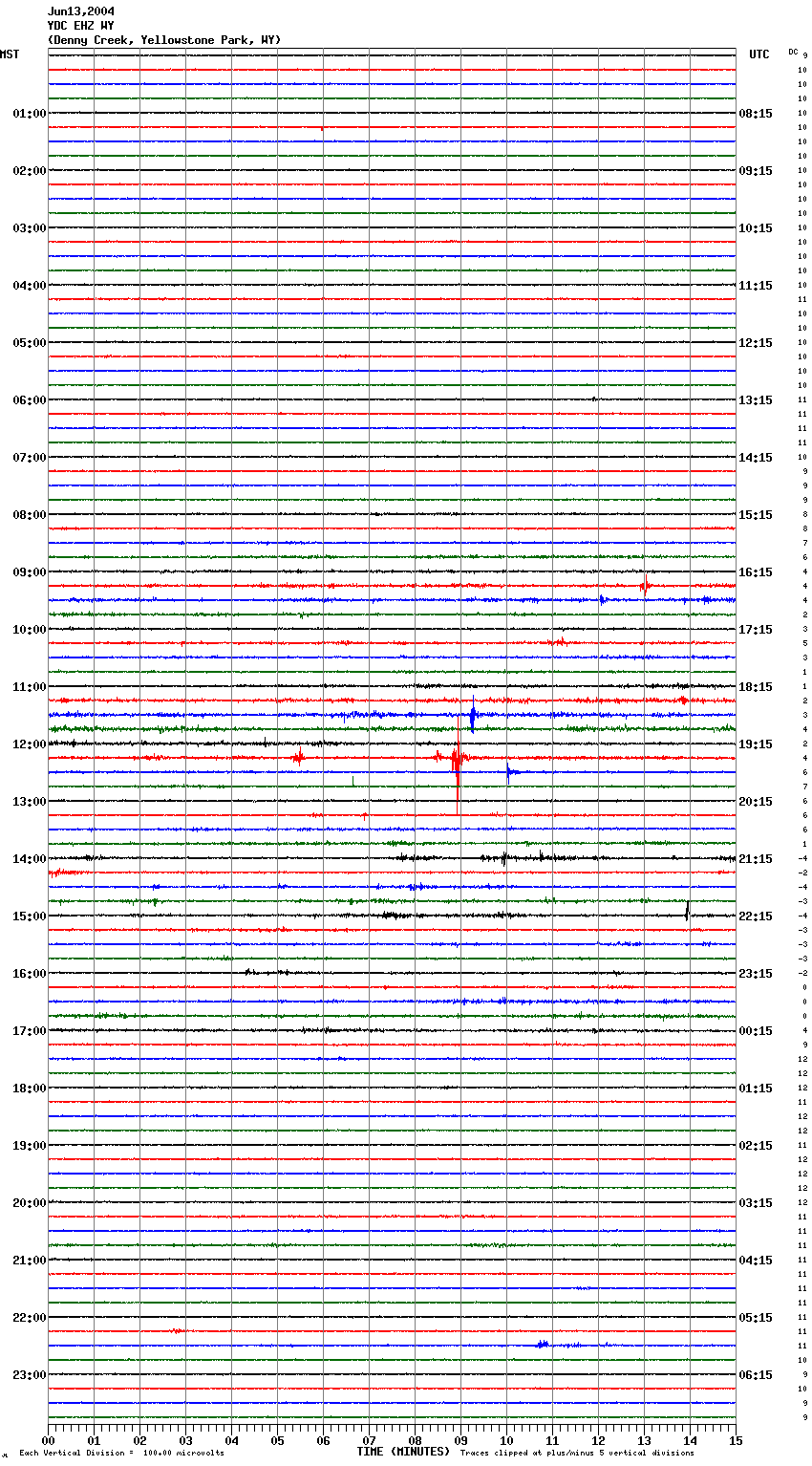This screenshot has width=812, height=1466.
Task: Pick the 17:15 UTC time label
Action: click(x=756, y=630)
